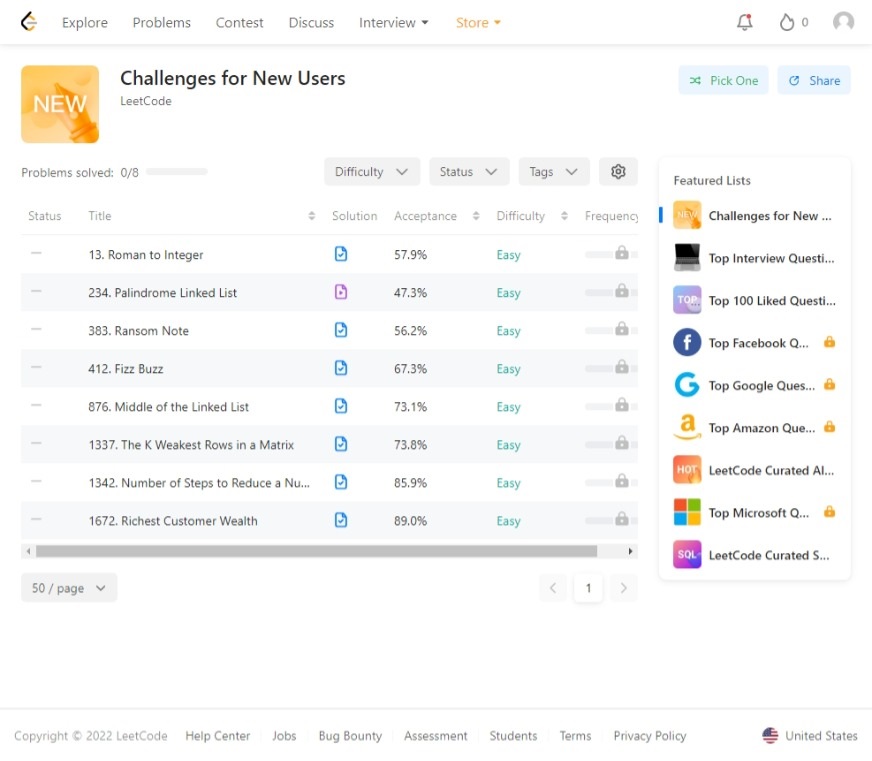Click the '73.8%' acceptance value
Screen dimensions: 872x761
410,445
